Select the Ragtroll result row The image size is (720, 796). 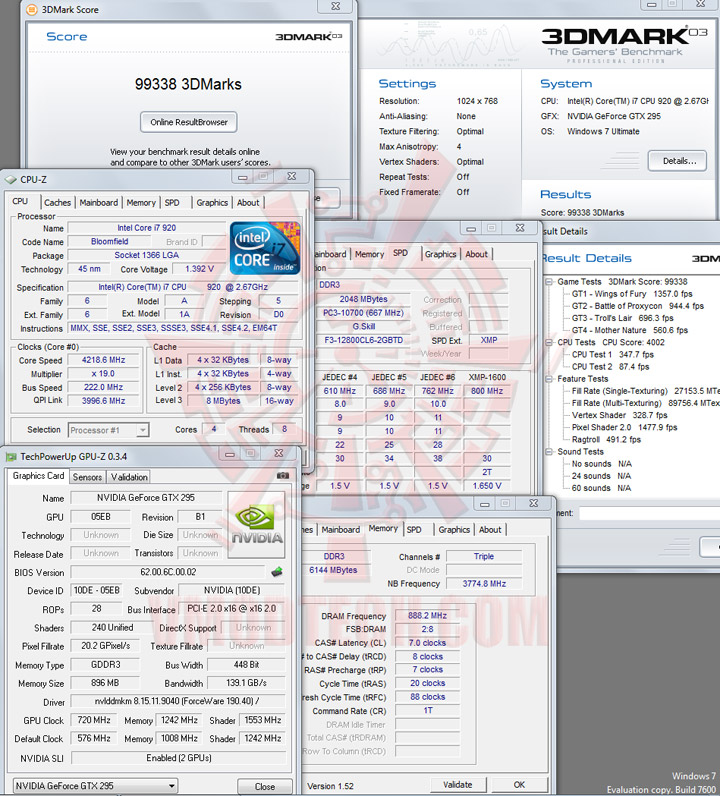pos(606,440)
